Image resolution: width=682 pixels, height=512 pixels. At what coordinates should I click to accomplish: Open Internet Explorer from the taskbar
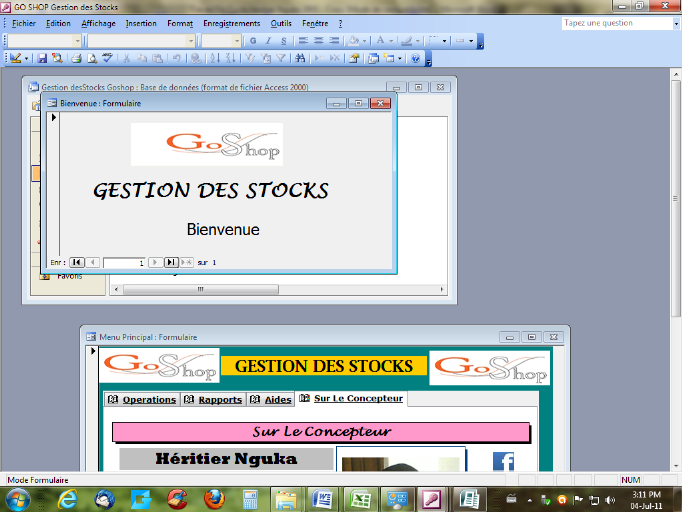point(69,497)
